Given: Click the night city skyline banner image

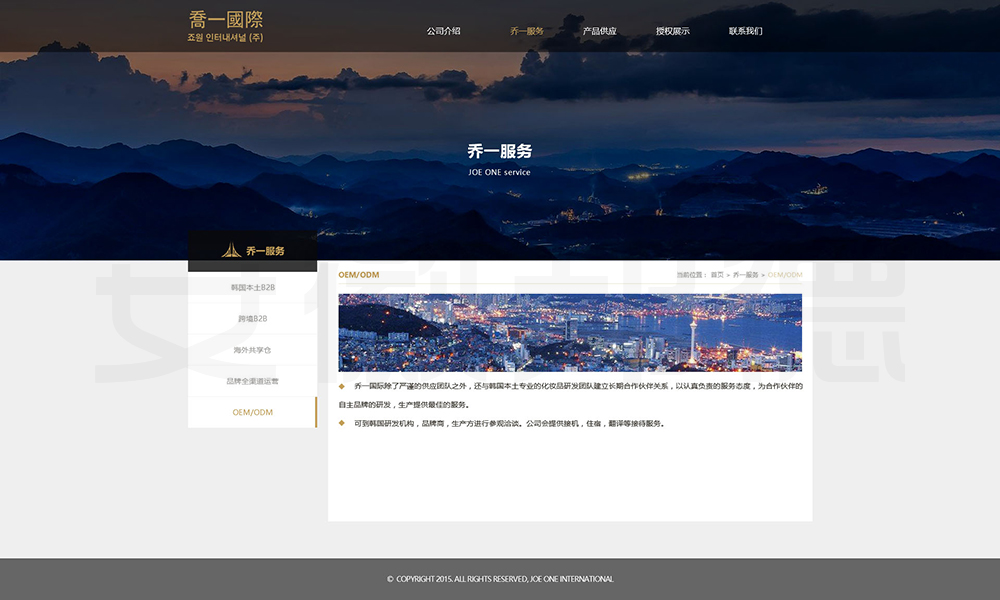Looking at the screenshot, I should tap(570, 332).
